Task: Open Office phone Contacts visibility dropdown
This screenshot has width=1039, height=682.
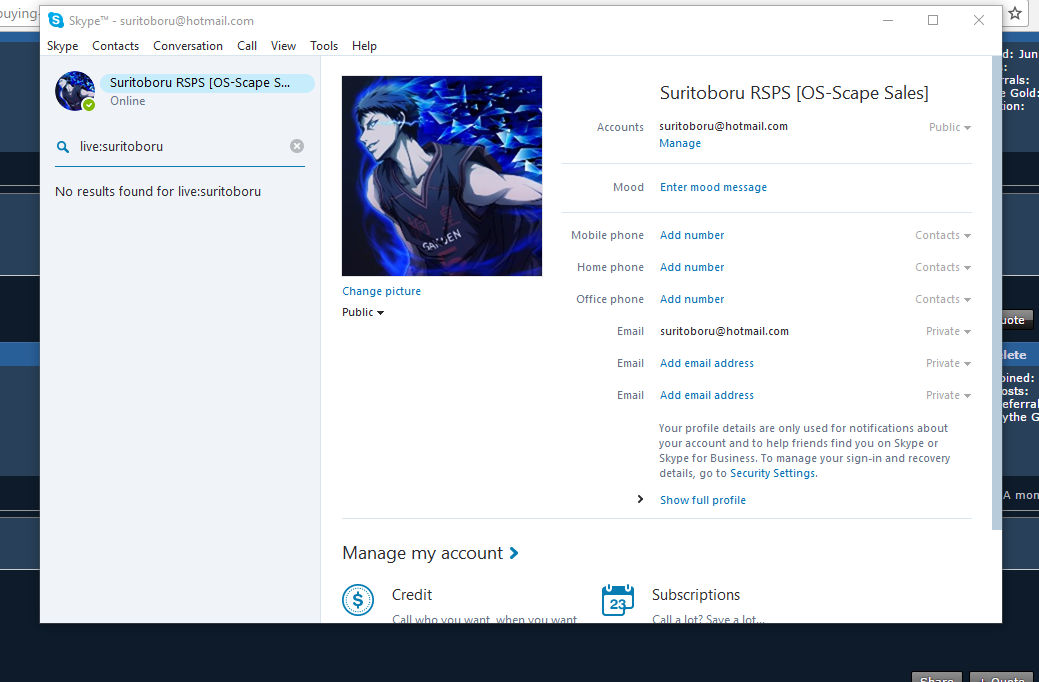Action: click(943, 299)
